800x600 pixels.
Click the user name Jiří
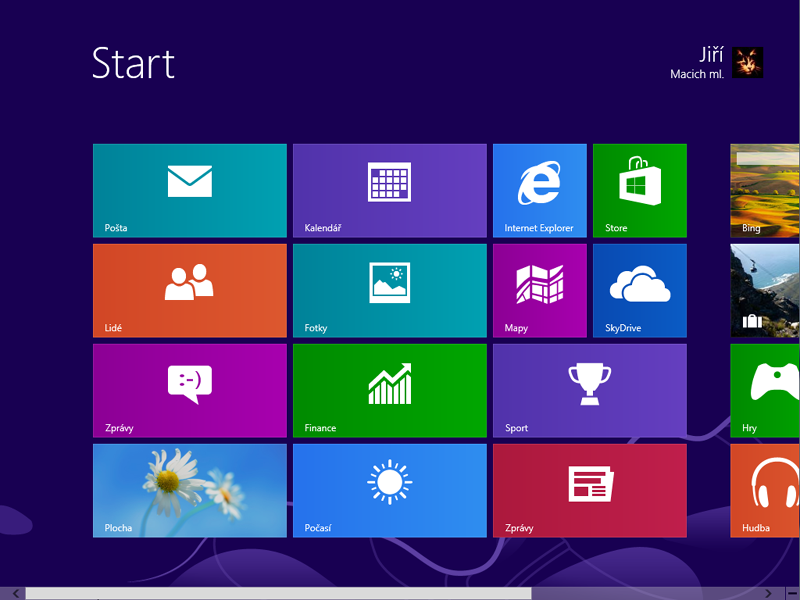(711, 54)
